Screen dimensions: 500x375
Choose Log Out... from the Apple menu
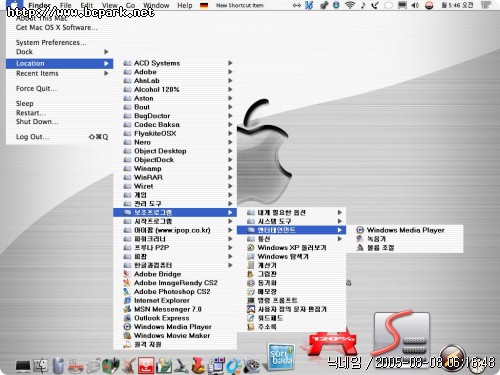click(x=59, y=137)
